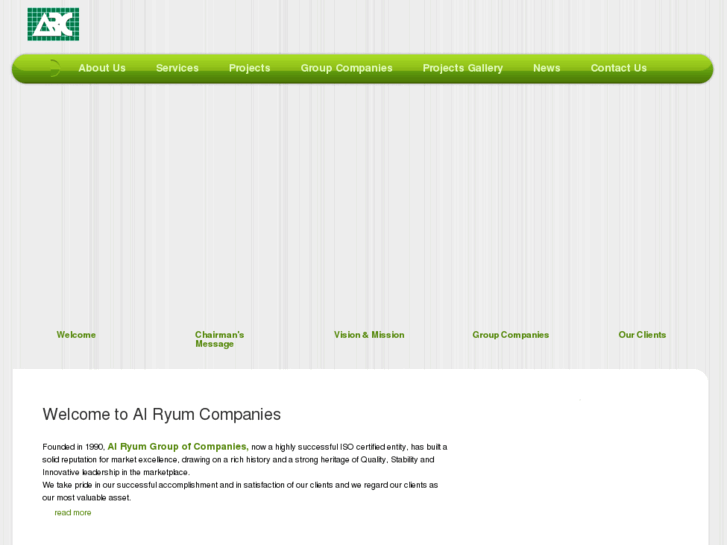
Task: Open the Projects Gallery page
Action: pos(463,68)
